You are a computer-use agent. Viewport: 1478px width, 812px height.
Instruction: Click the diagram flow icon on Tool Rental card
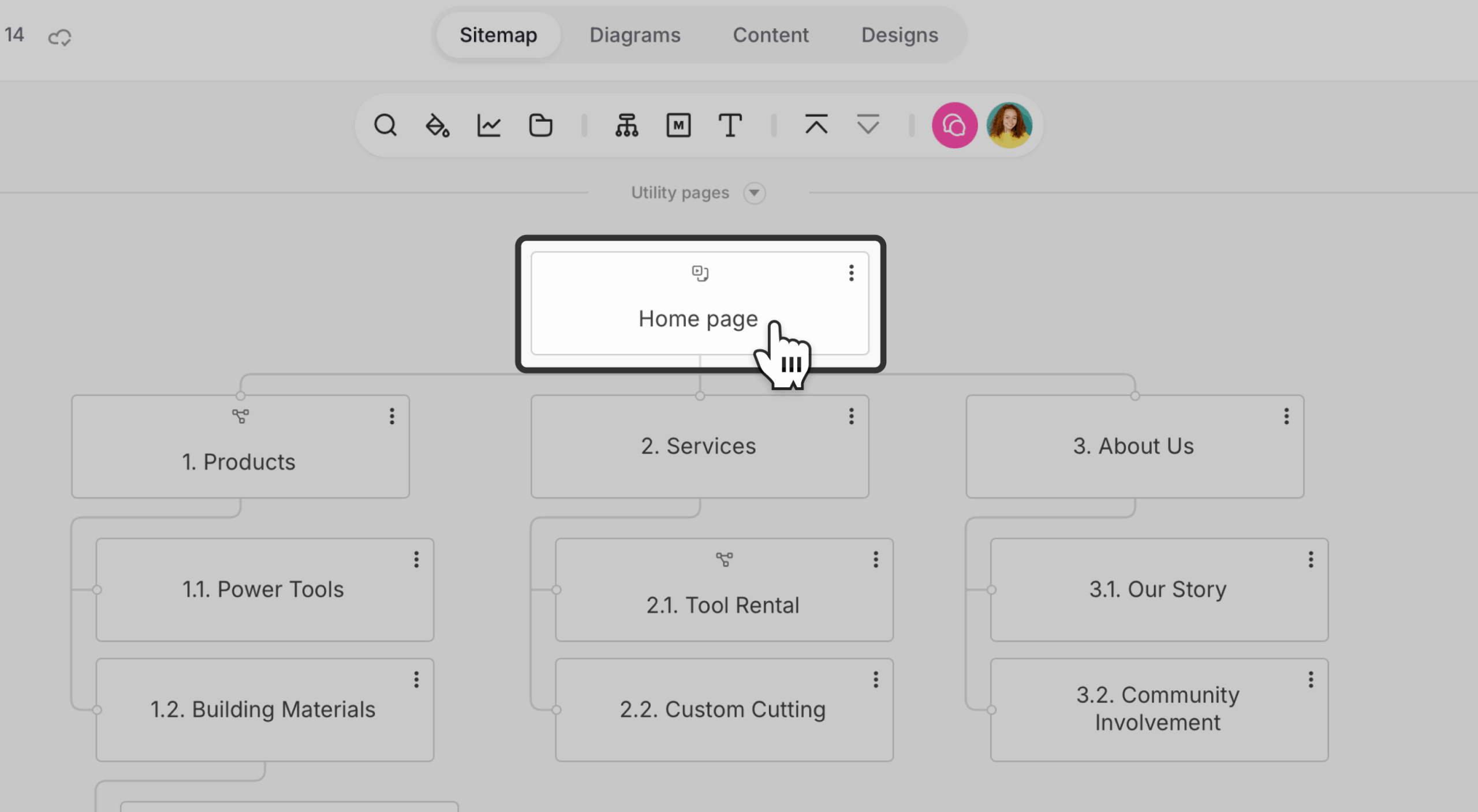pyautogui.click(x=724, y=559)
